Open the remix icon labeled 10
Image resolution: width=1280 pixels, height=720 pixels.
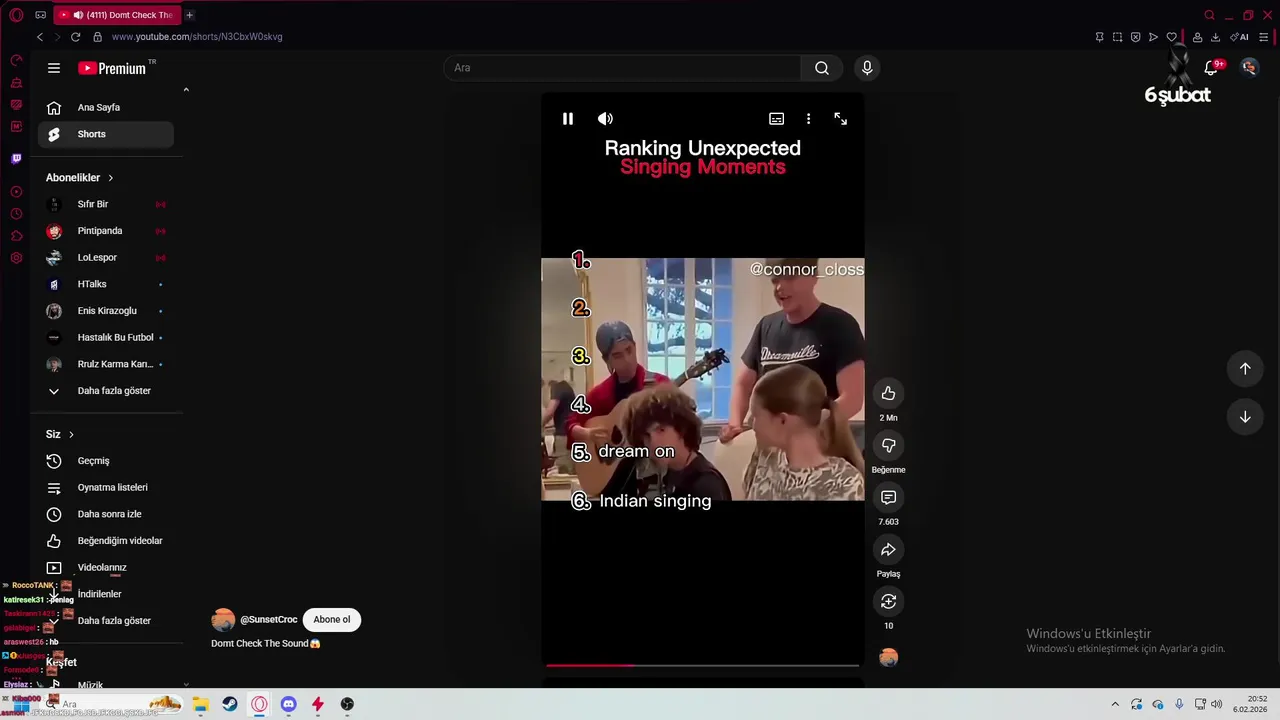pos(888,601)
